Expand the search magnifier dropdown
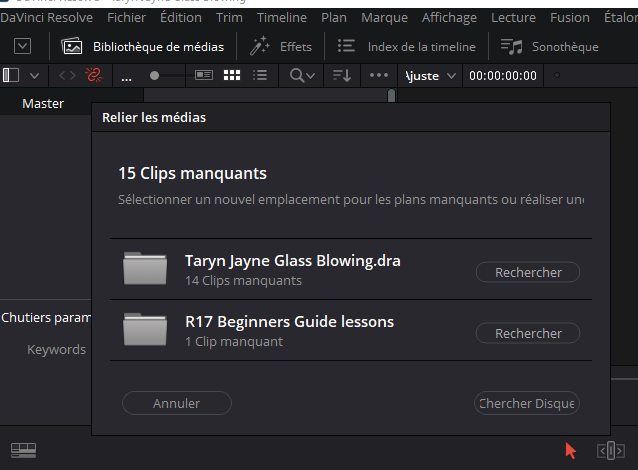The image size is (638, 470). coord(302,75)
